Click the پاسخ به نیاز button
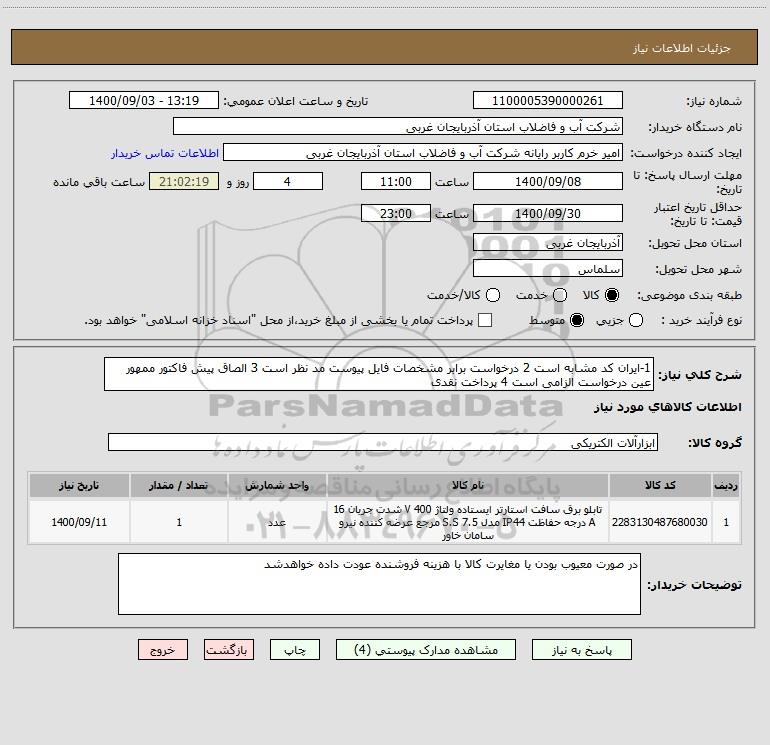The width and height of the screenshot is (770, 745). [581, 650]
